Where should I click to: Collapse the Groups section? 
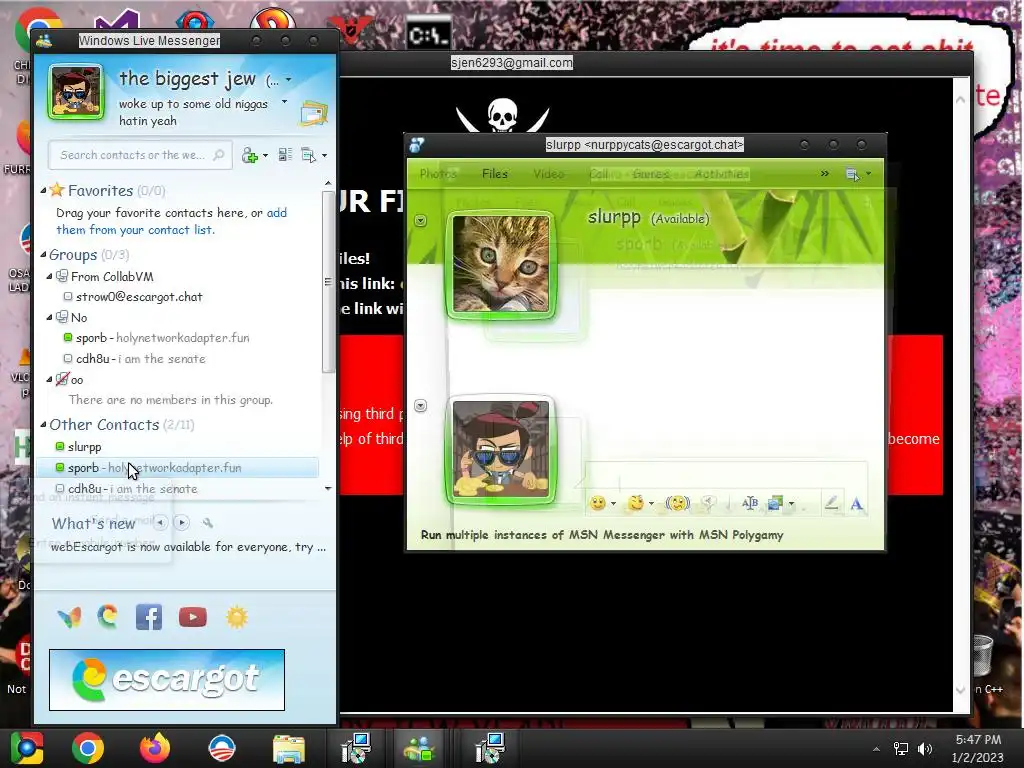coord(43,254)
